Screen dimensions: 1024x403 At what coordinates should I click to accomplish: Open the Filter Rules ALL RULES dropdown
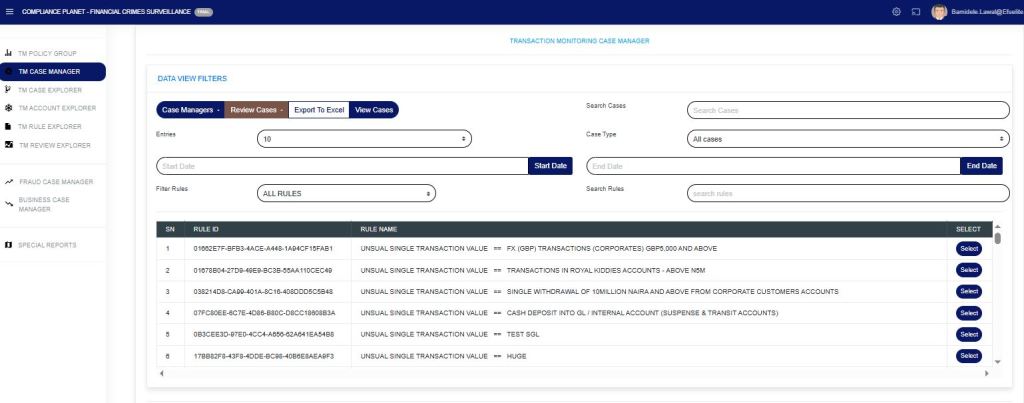(x=346, y=193)
